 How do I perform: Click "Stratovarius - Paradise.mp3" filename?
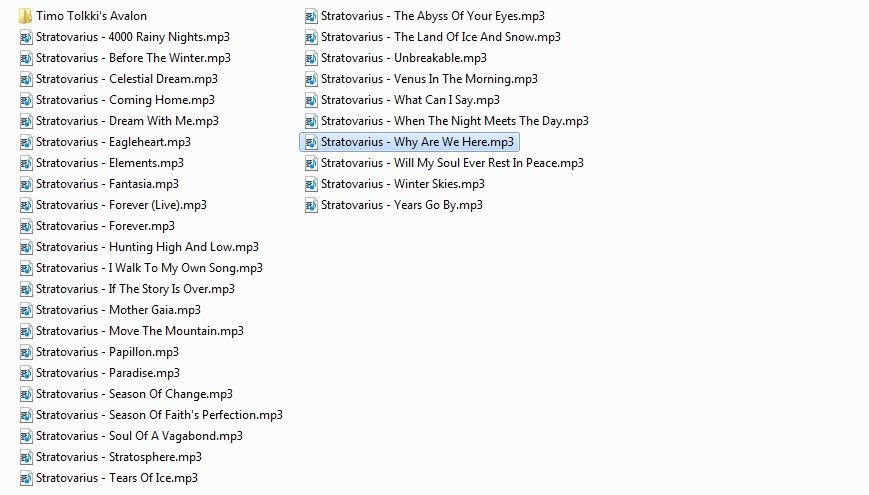click(x=108, y=374)
